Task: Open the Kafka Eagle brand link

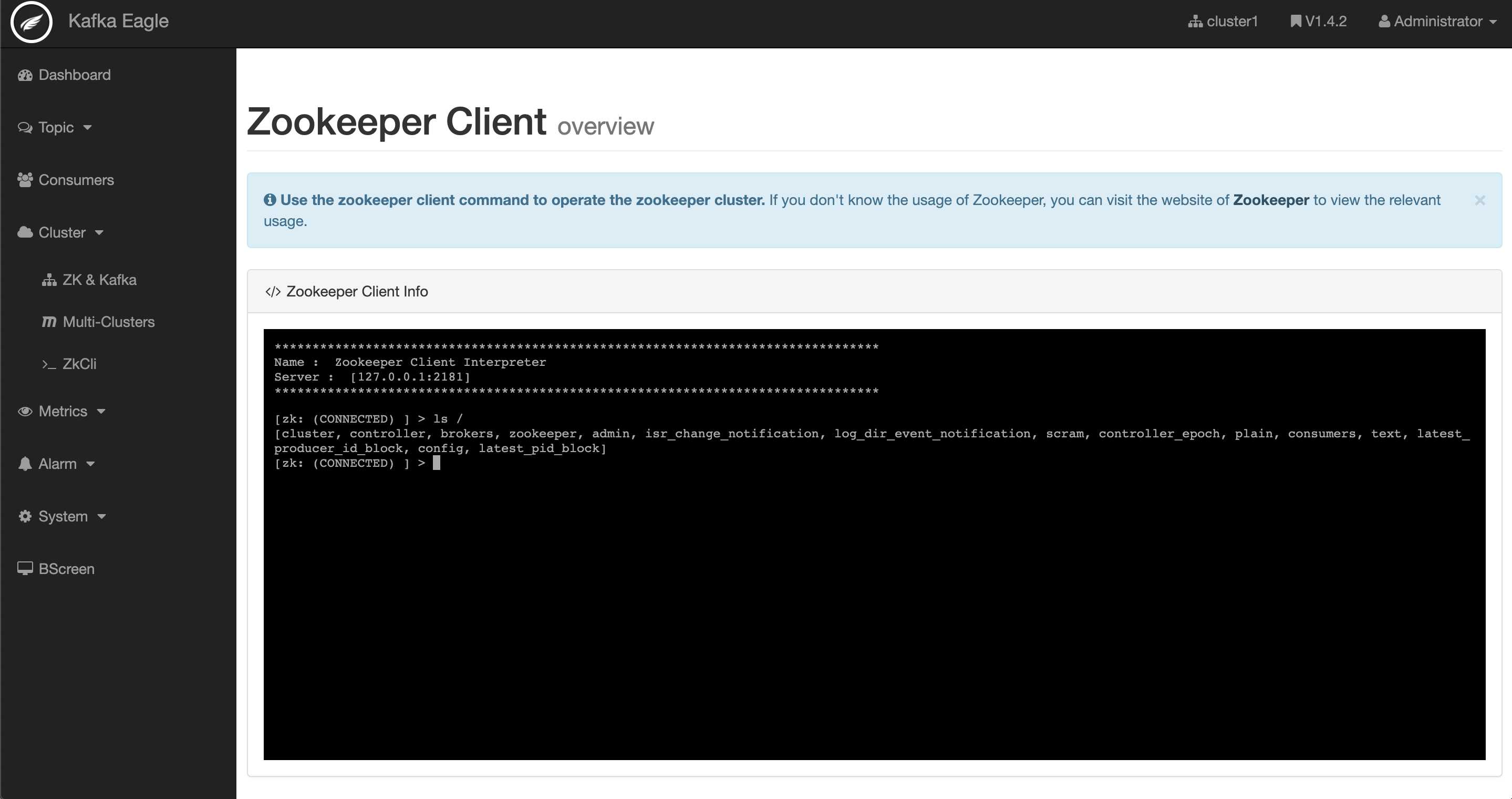Action: click(118, 21)
